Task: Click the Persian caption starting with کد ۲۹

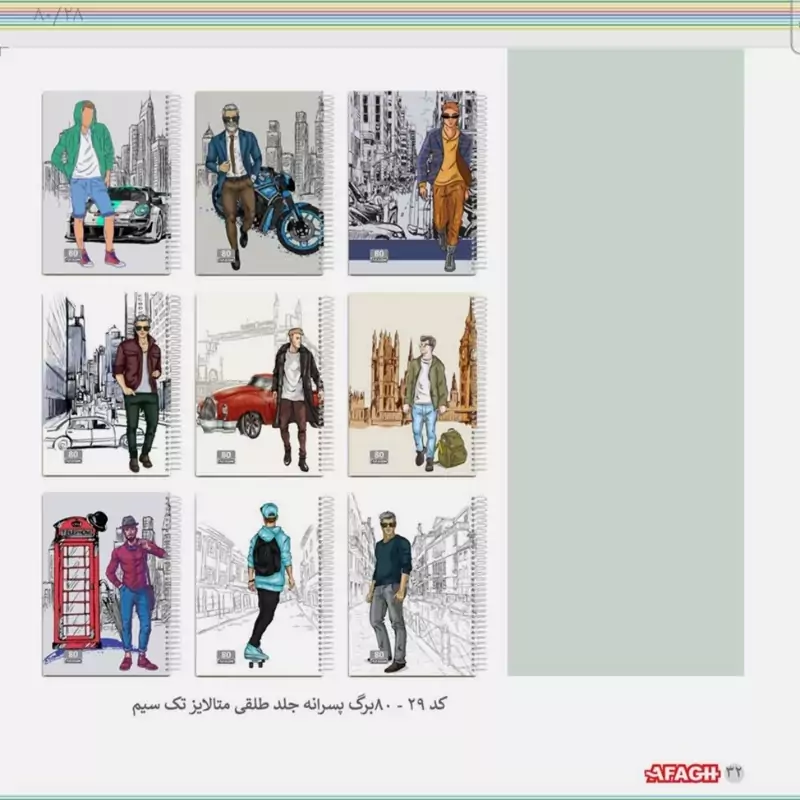Action: 289,705
